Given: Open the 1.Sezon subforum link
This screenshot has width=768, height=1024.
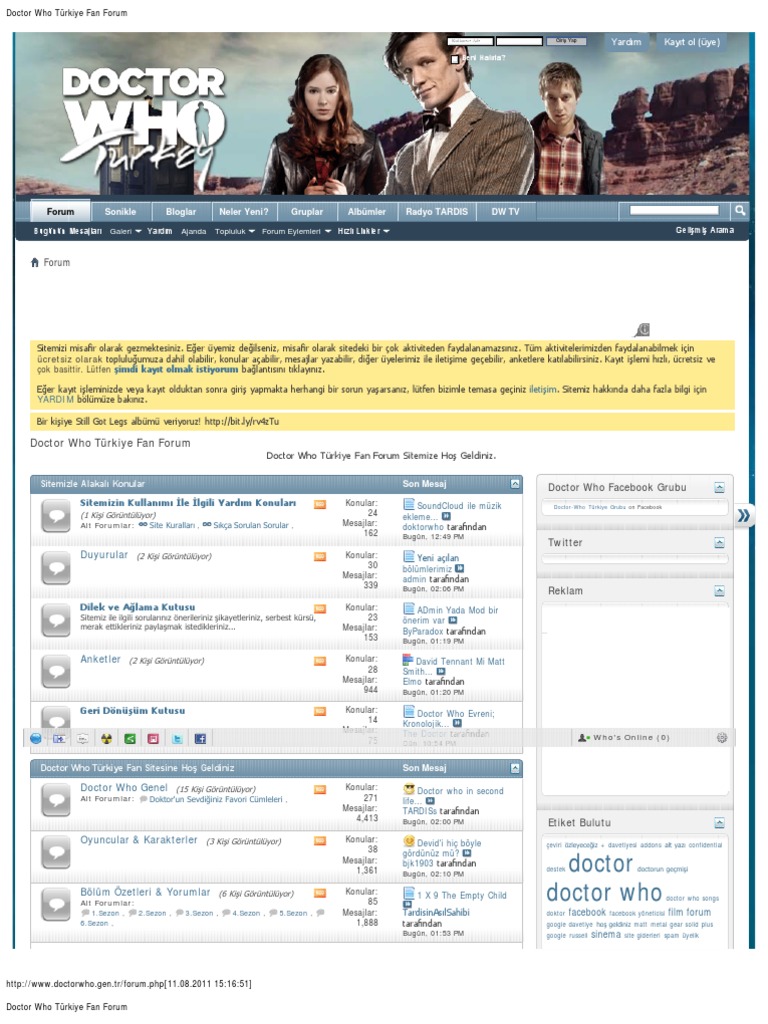Looking at the screenshot, I should (104, 913).
